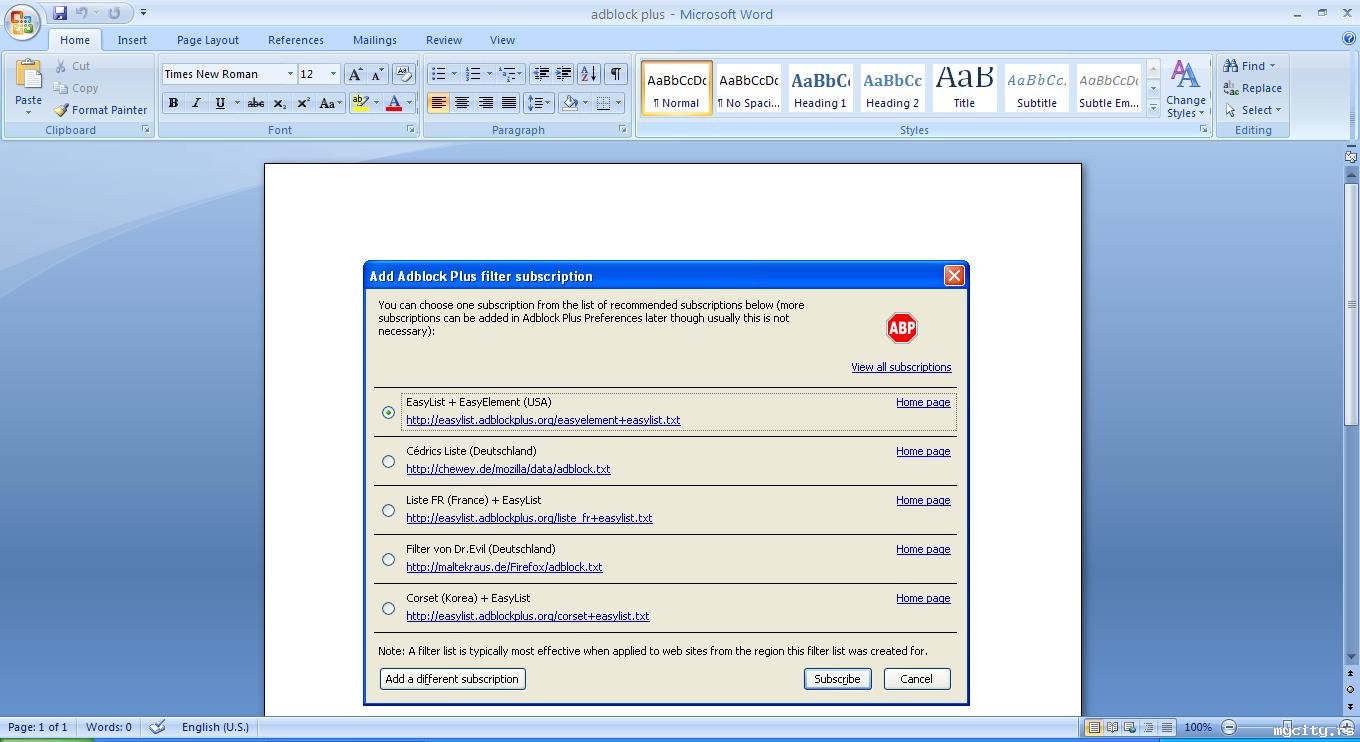Apply the red font color

pos(394,103)
